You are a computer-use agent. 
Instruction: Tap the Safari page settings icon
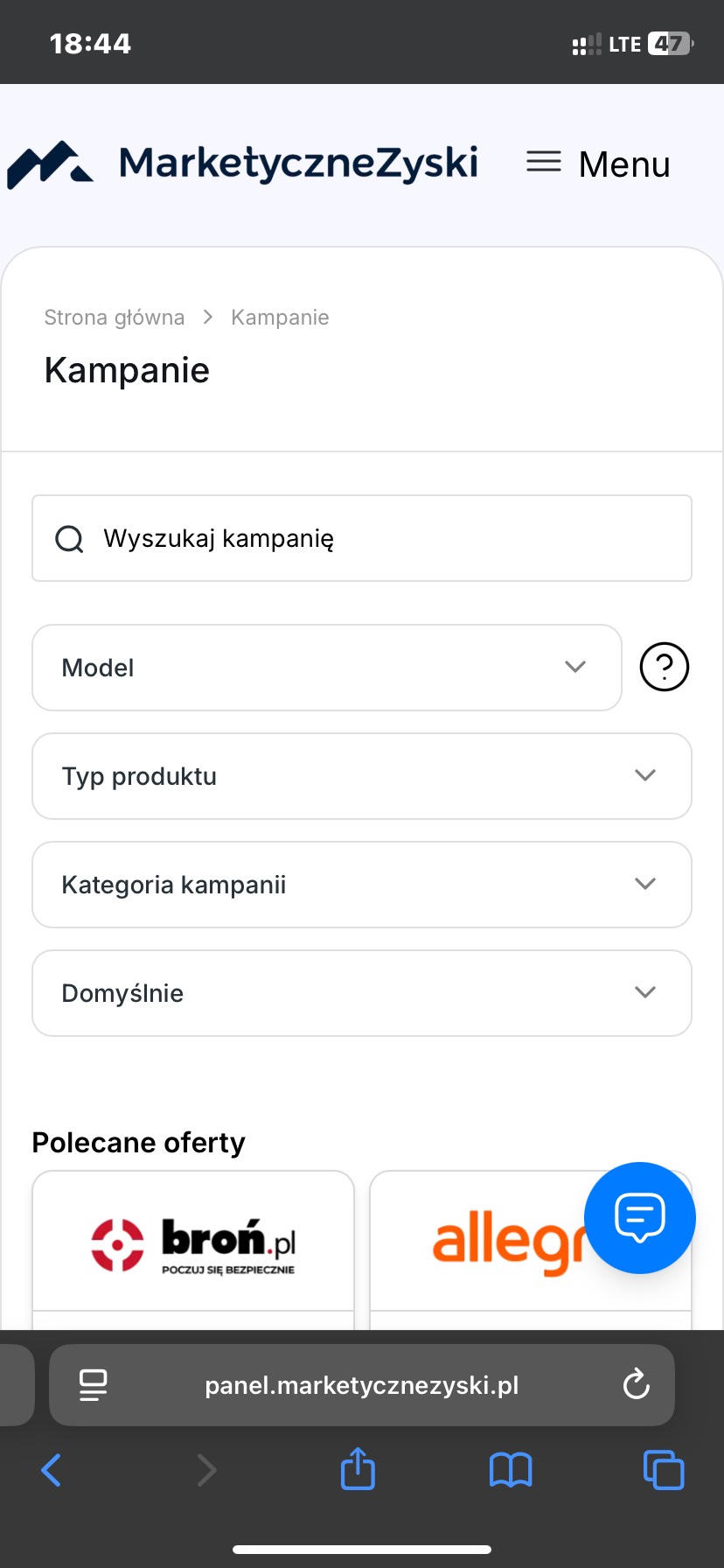click(93, 1385)
